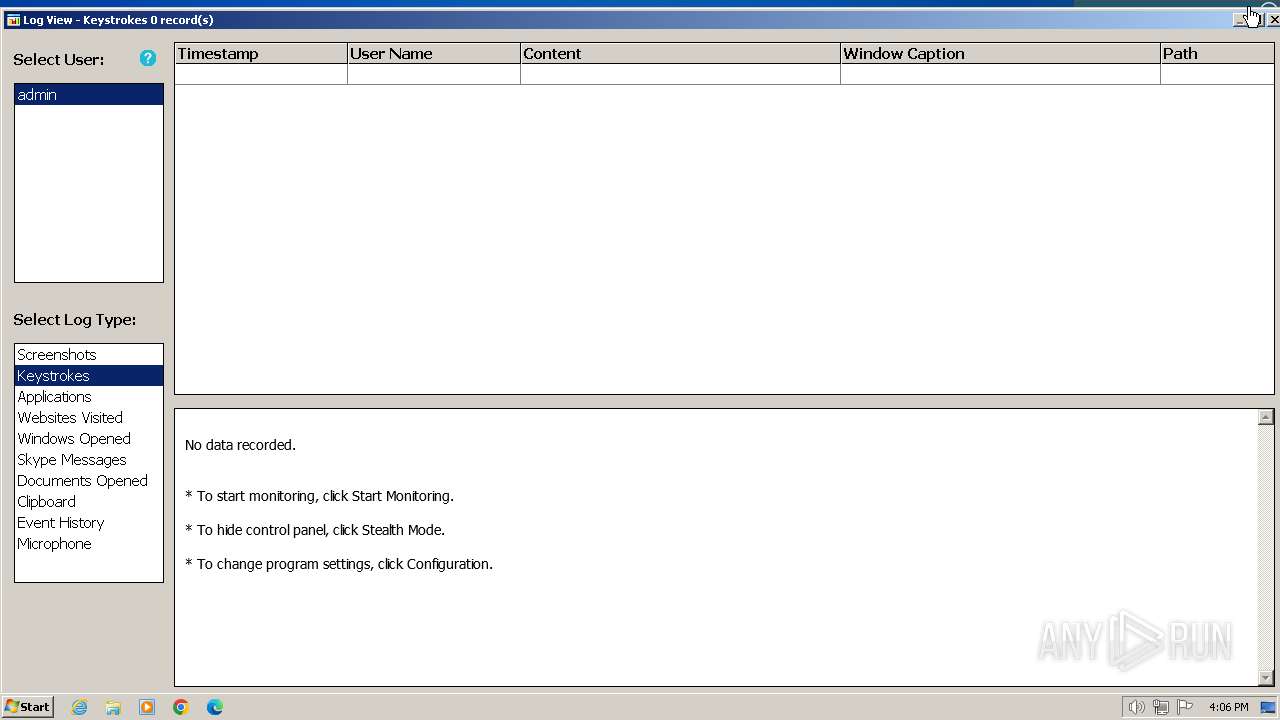This screenshot has height=720, width=1280.
Task: Click the scroll-up arrow in details pane
Action: 1266,417
